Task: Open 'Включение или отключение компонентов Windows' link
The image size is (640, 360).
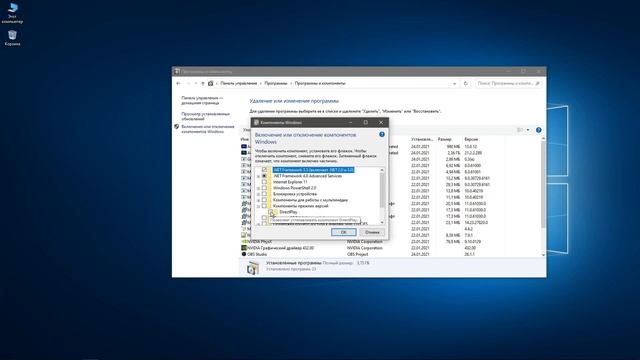Action: coord(208,129)
